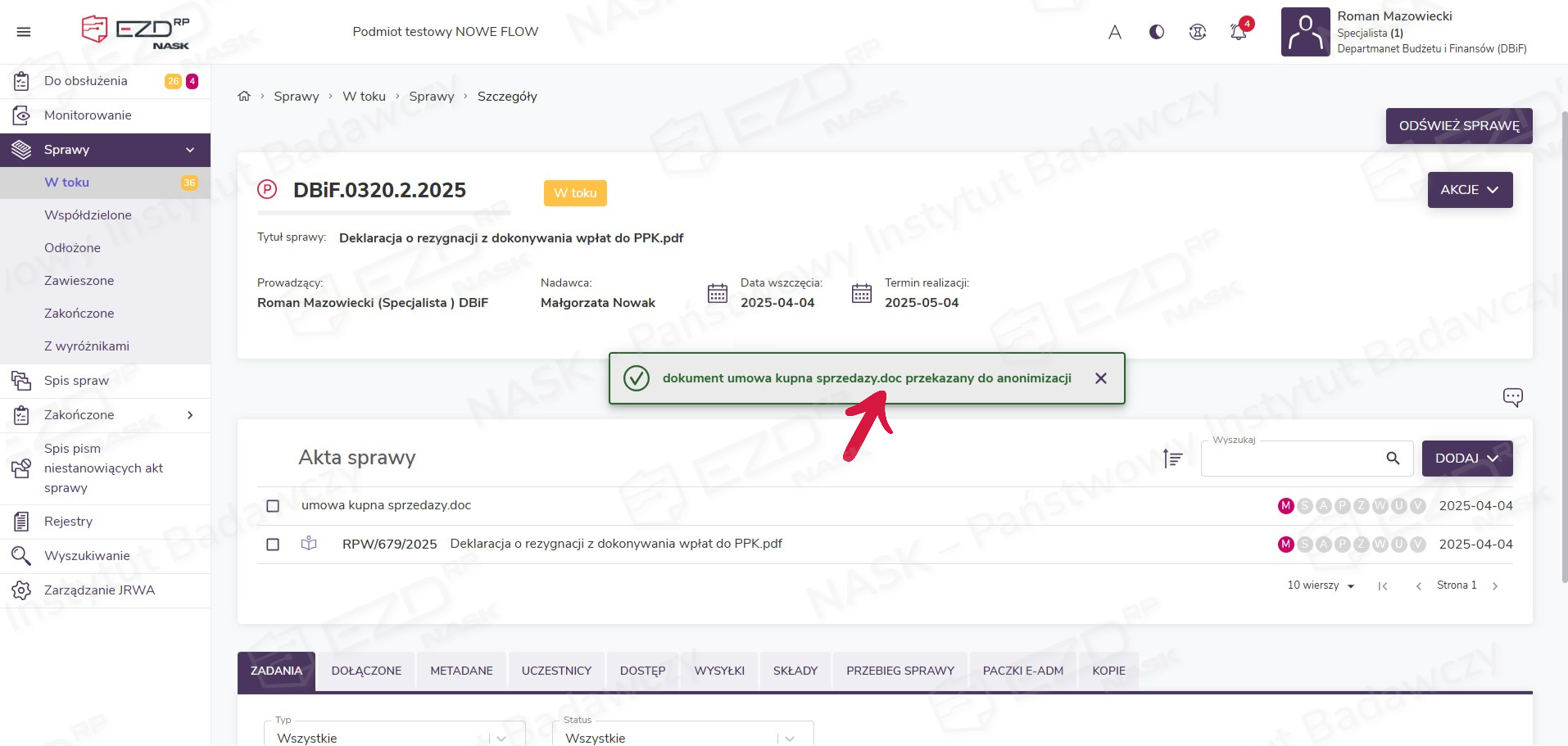The width and height of the screenshot is (1568, 746).
Task: Open the DODAJ dropdown menu
Action: click(x=1466, y=459)
